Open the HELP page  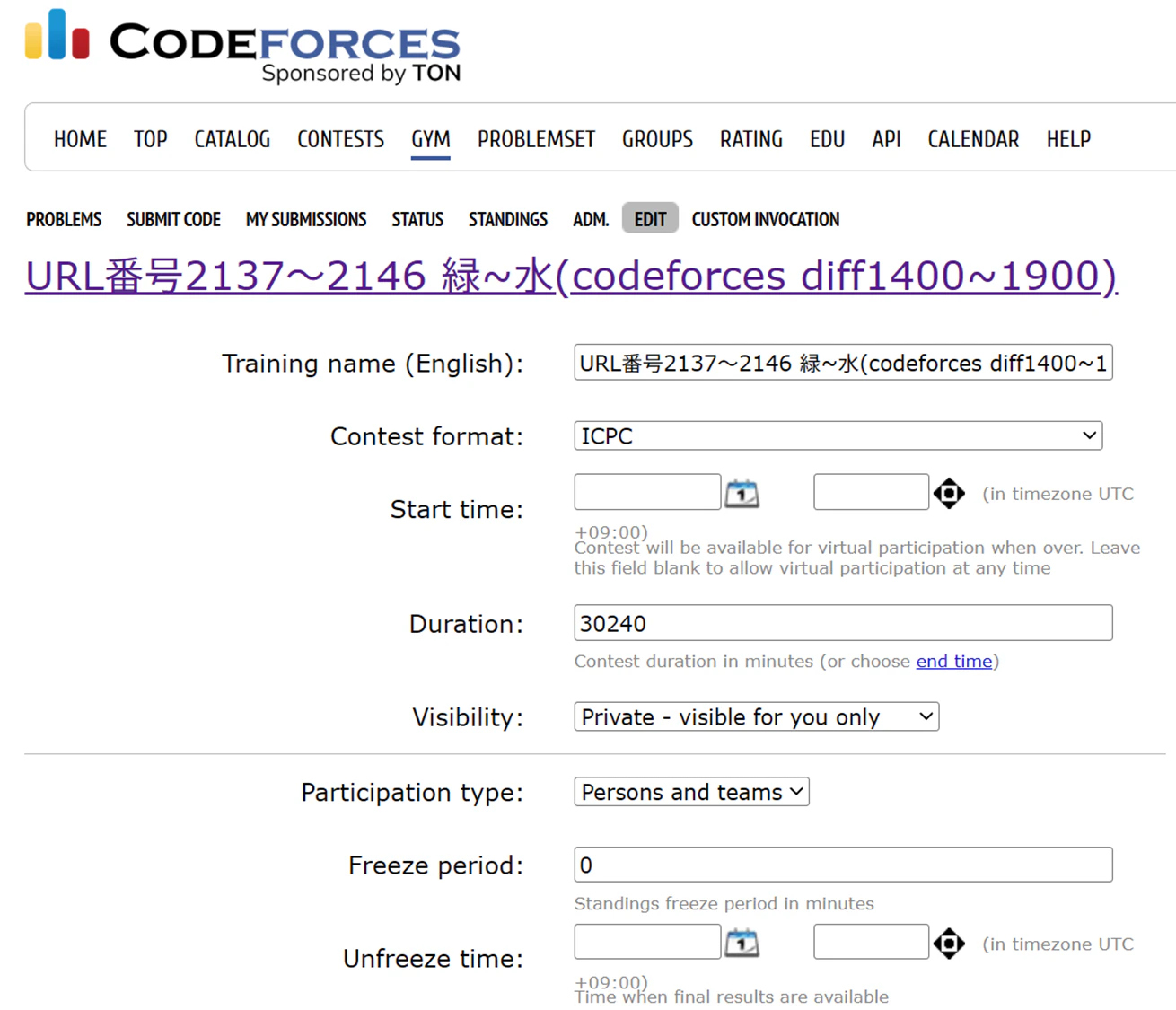pos(1069,139)
